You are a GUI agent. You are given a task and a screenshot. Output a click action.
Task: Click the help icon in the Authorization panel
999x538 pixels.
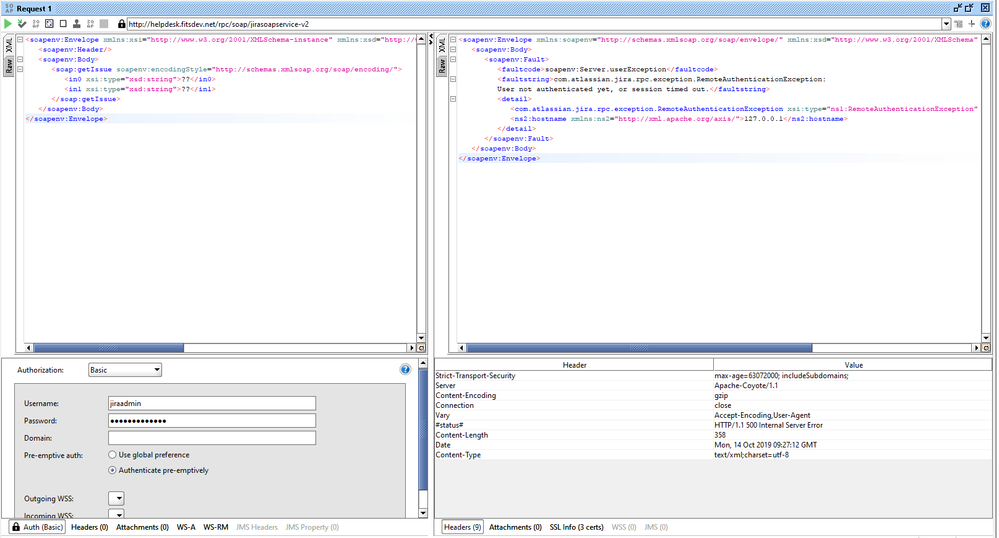click(x=405, y=369)
